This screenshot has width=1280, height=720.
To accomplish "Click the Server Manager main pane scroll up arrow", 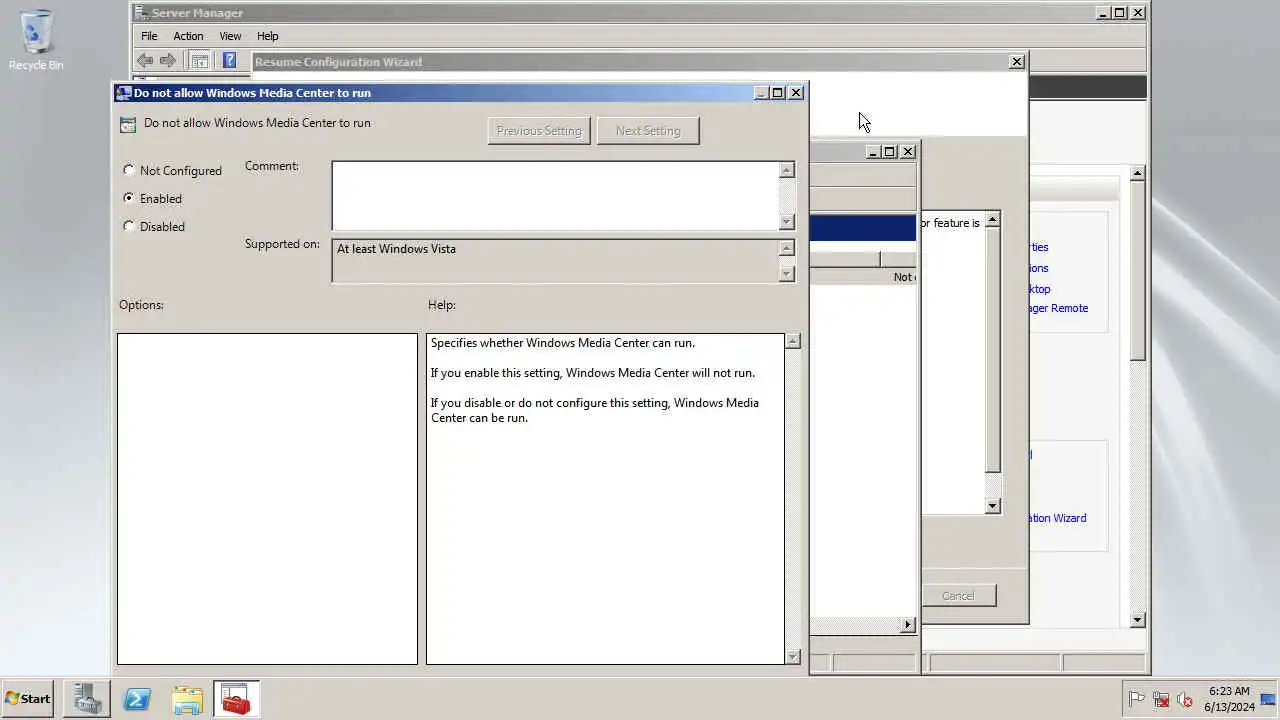I will (1137, 173).
